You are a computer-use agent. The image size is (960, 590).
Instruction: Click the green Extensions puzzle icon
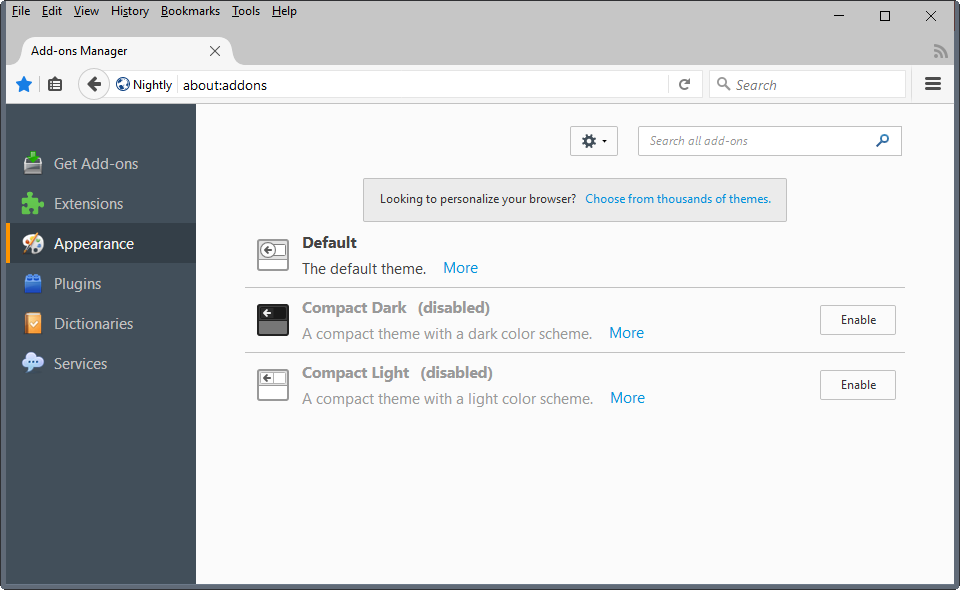tap(33, 203)
